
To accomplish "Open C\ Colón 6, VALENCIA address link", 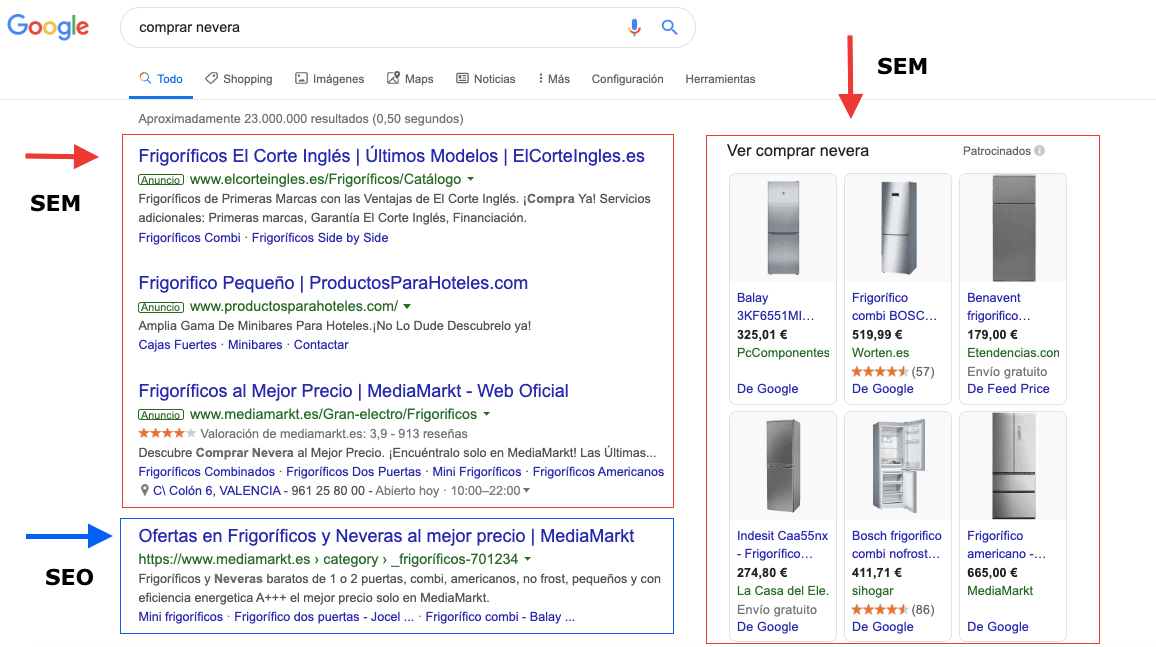I will (217, 491).
